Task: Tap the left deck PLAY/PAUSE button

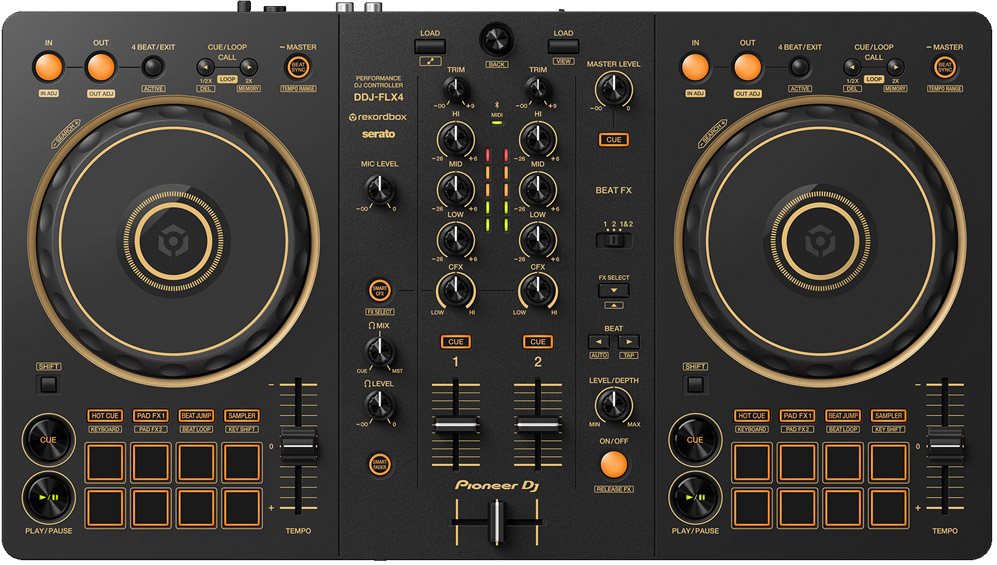Action: pyautogui.click(x=48, y=497)
